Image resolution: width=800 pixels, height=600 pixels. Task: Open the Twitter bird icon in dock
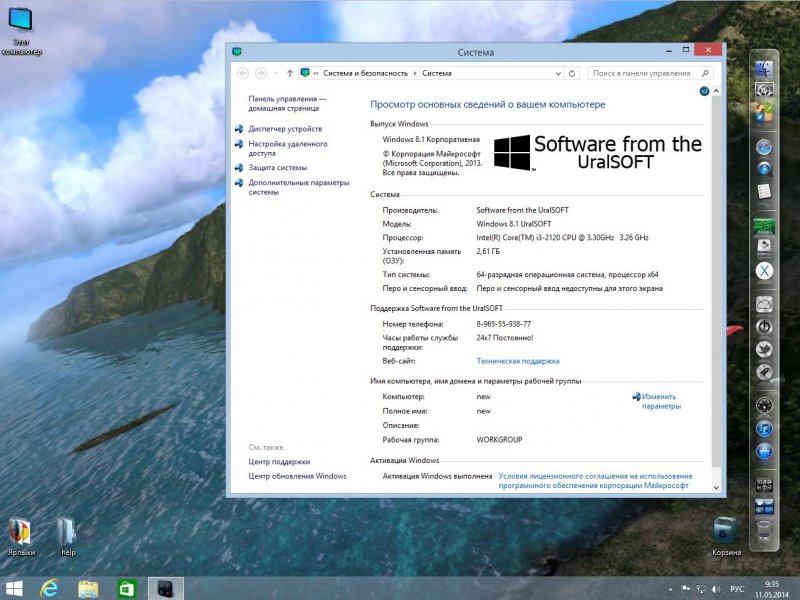764,349
